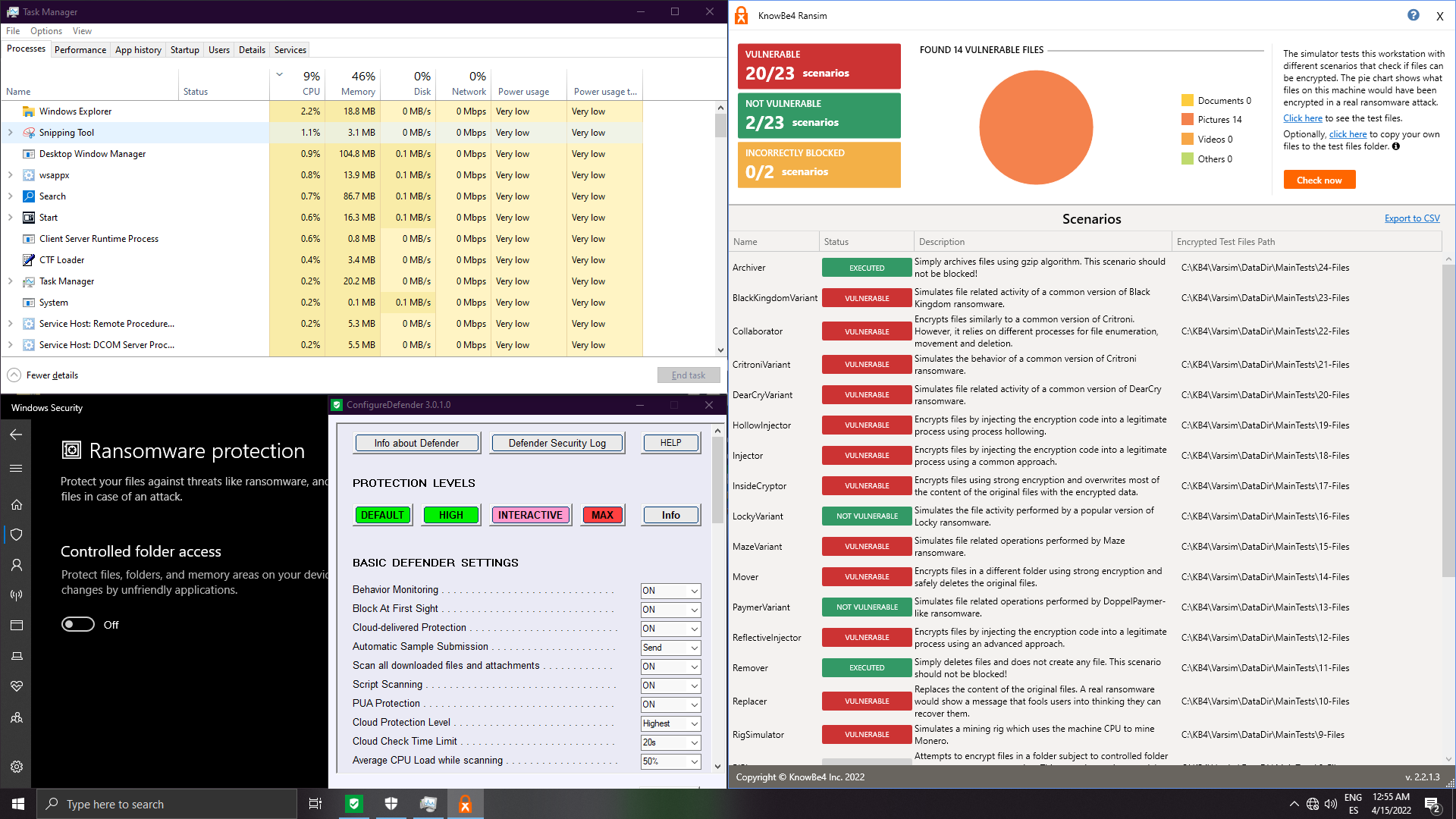This screenshot has width=1456, height=819.
Task: Open Device performance & health heart icon
Action: (16, 686)
